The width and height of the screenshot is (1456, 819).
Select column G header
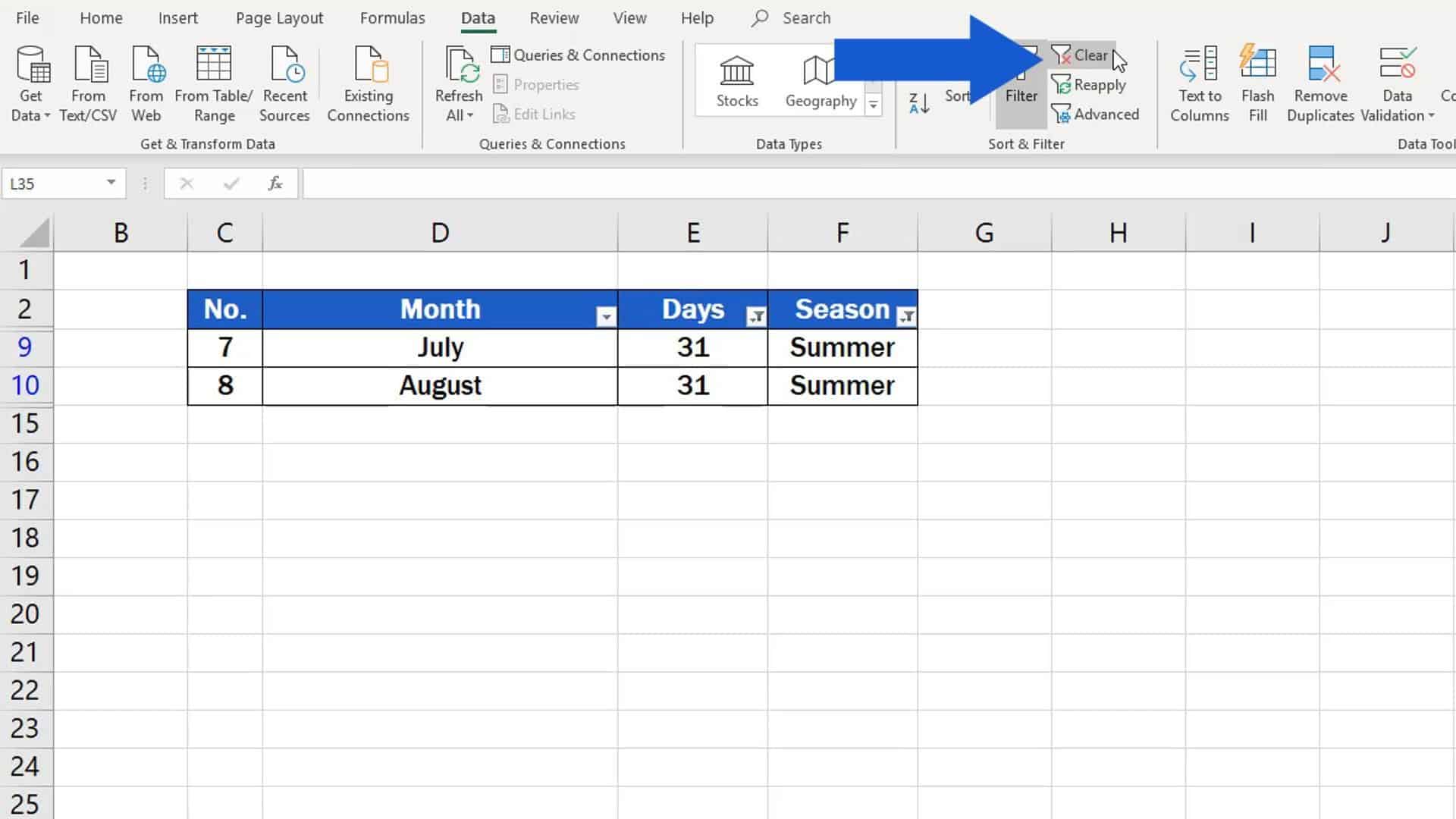click(x=984, y=233)
